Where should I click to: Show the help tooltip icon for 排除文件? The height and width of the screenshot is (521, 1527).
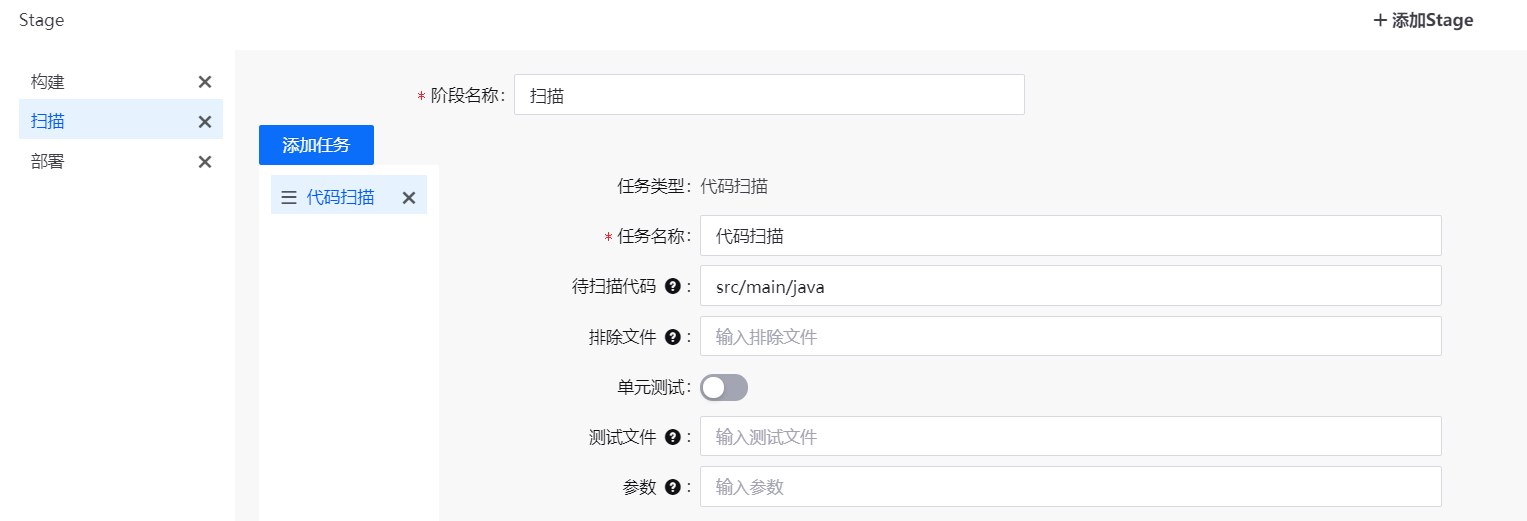672,337
